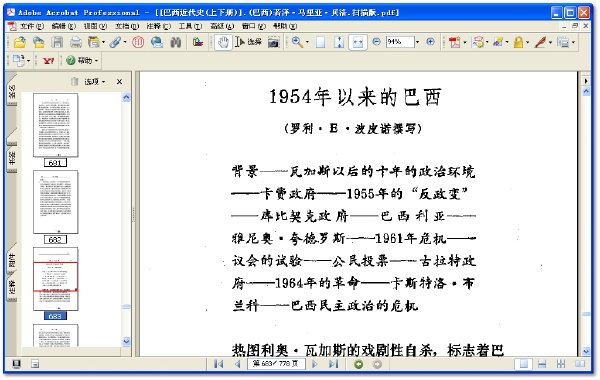Click the Secure padlock icon

(518, 42)
